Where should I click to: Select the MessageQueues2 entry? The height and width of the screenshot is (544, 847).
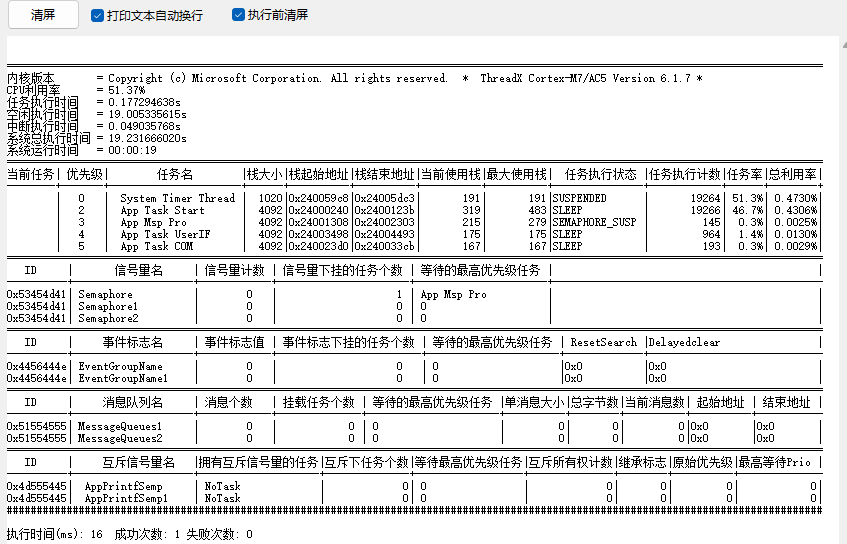(x=119, y=438)
